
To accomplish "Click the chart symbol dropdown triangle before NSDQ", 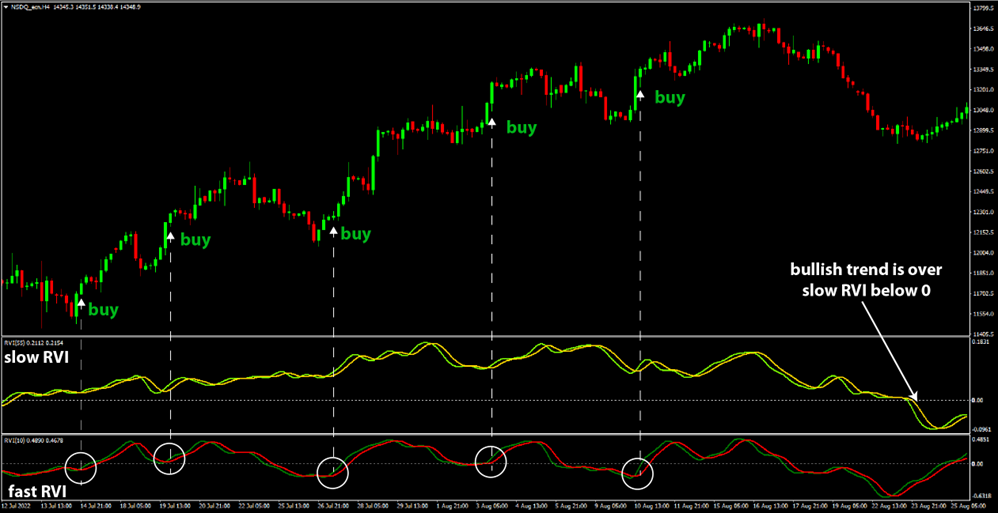I will coord(5,8).
